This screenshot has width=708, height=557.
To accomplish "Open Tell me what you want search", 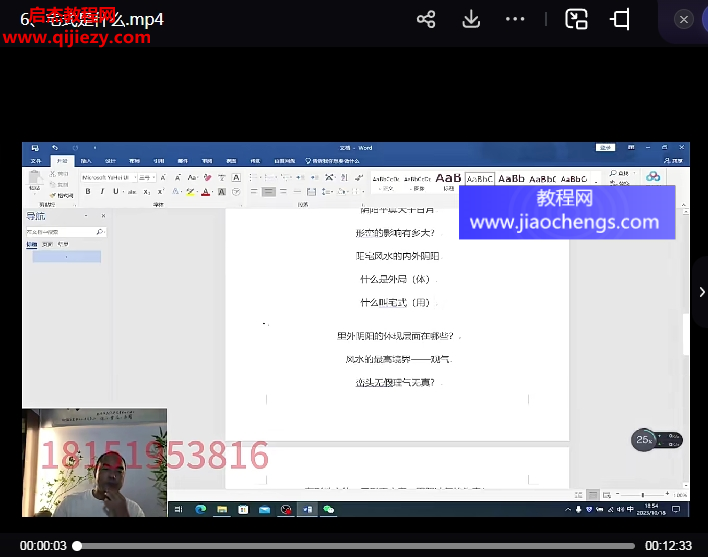I will tap(332, 161).
